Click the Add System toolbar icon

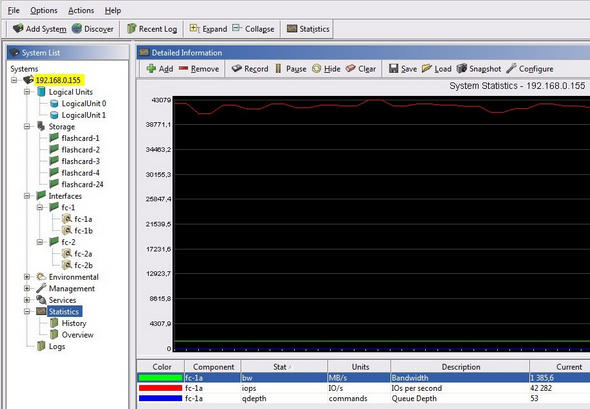click(18, 29)
